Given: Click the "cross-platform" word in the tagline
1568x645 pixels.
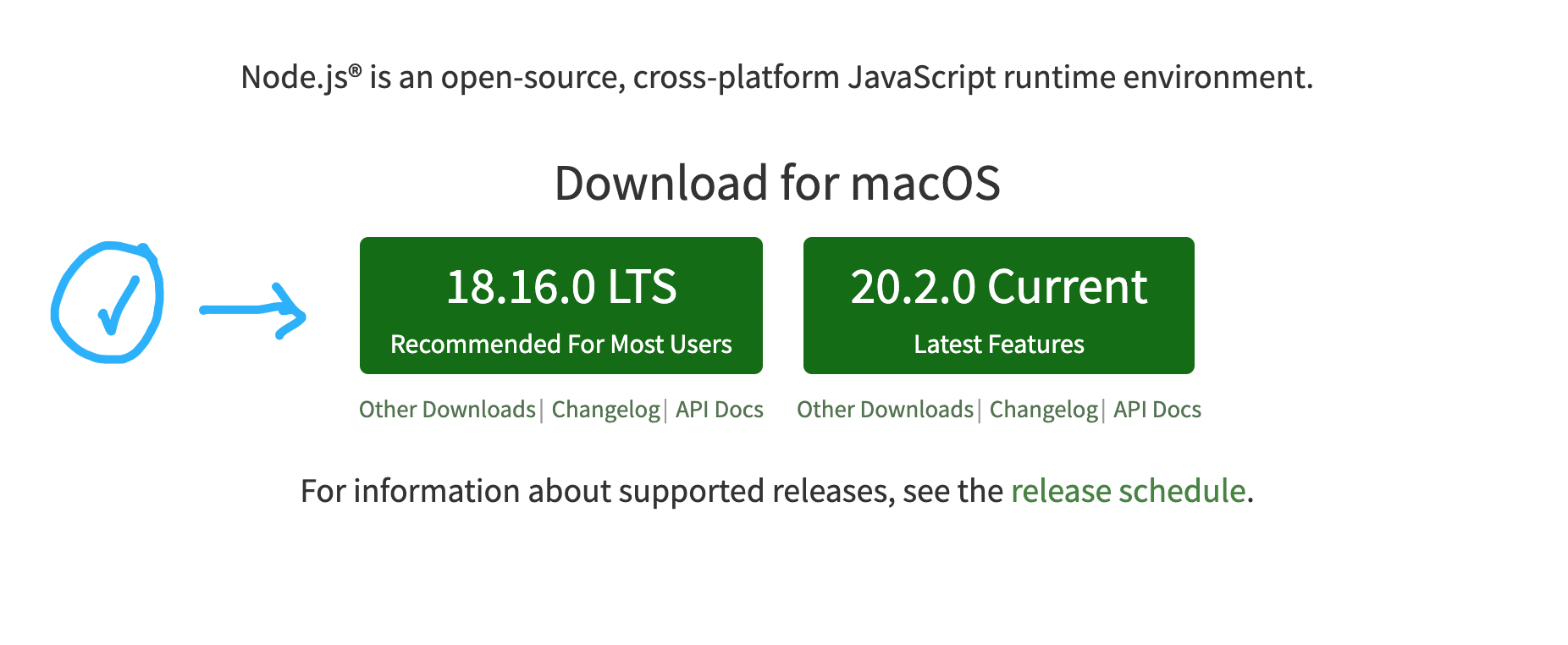Looking at the screenshot, I should [x=736, y=78].
